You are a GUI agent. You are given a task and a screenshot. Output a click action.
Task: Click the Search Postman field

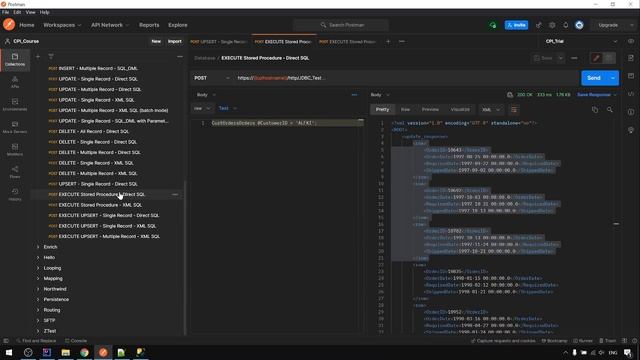[x=341, y=25]
